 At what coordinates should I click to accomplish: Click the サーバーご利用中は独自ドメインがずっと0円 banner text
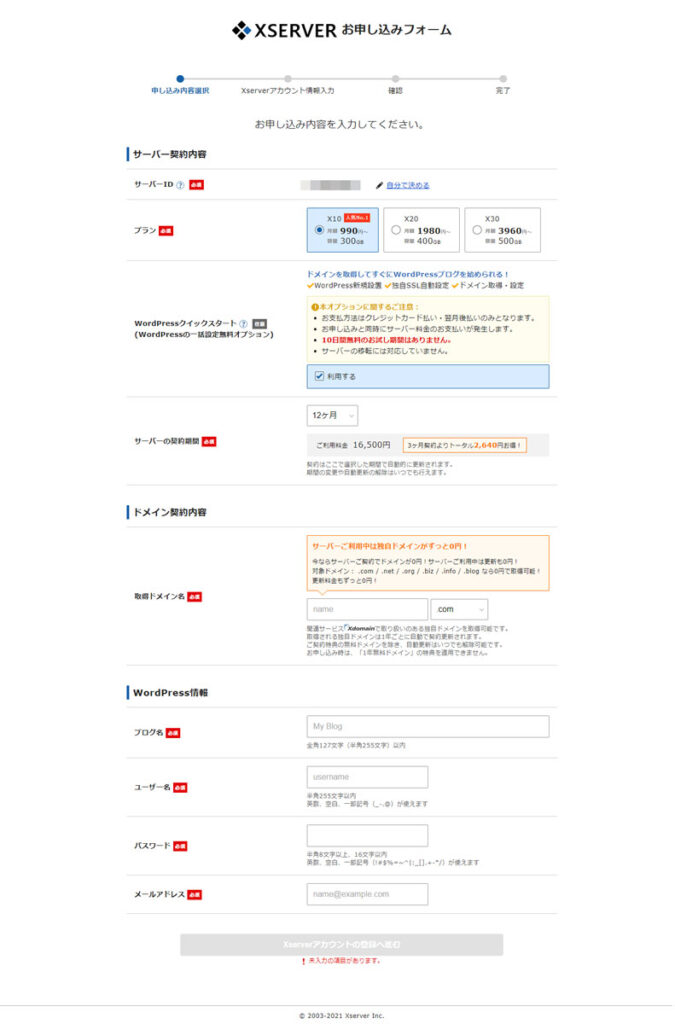coord(390,547)
